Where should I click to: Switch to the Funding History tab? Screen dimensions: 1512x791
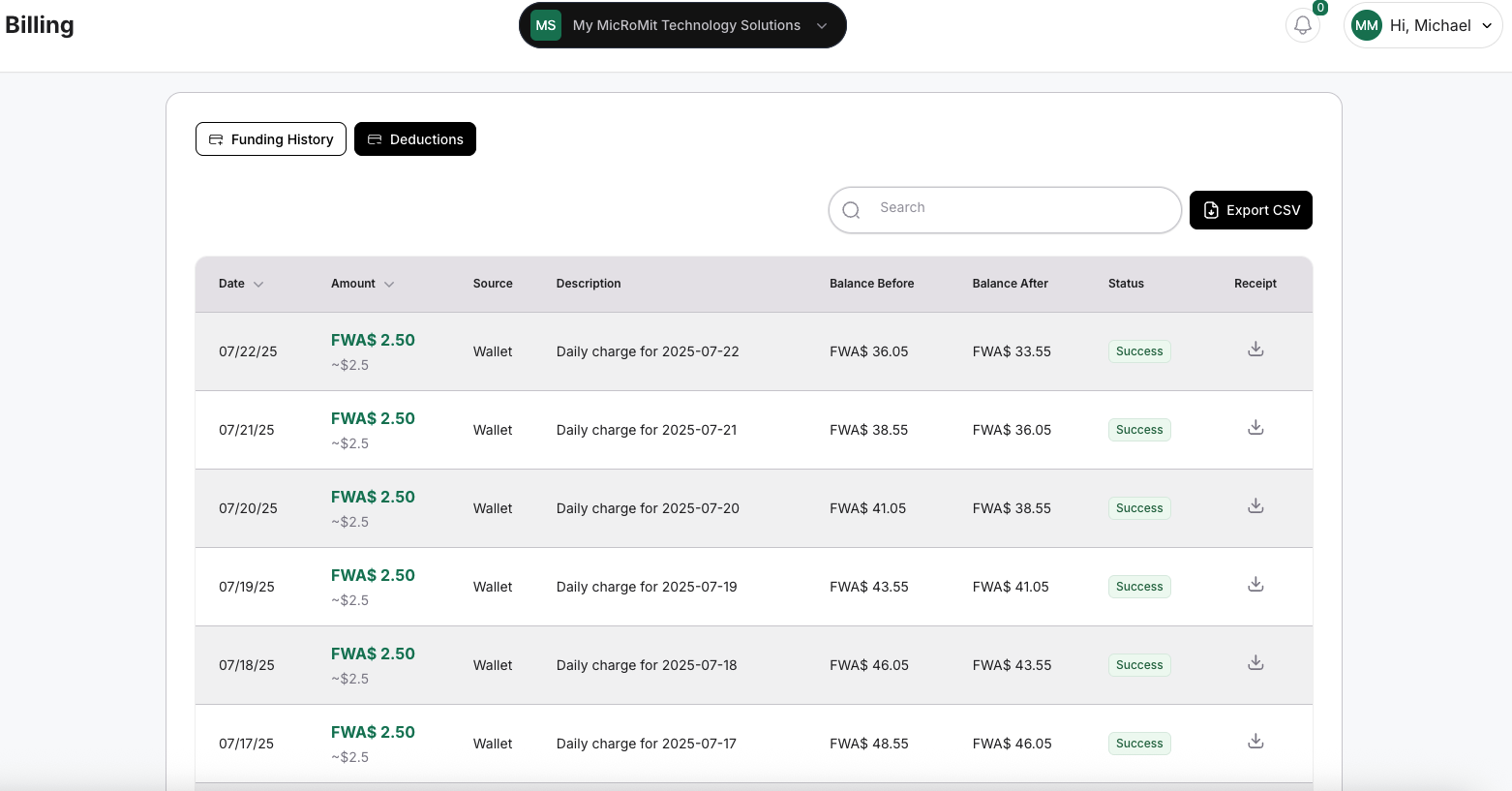click(x=271, y=139)
